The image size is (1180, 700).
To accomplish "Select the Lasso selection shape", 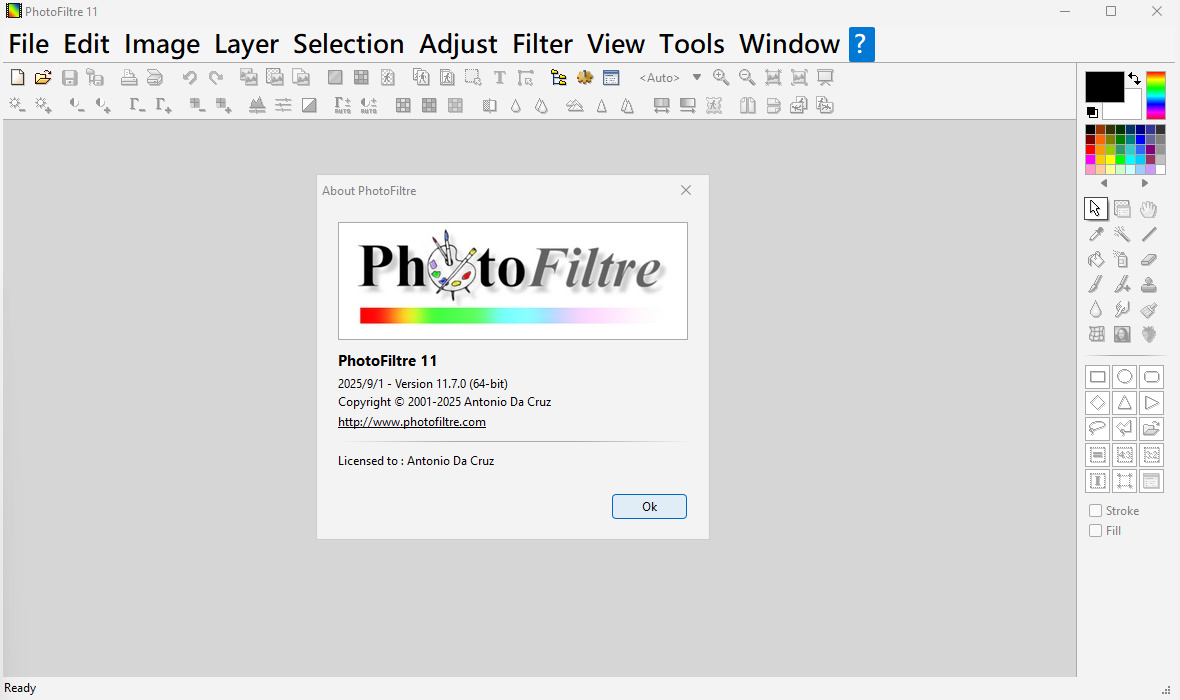I will 1097,429.
